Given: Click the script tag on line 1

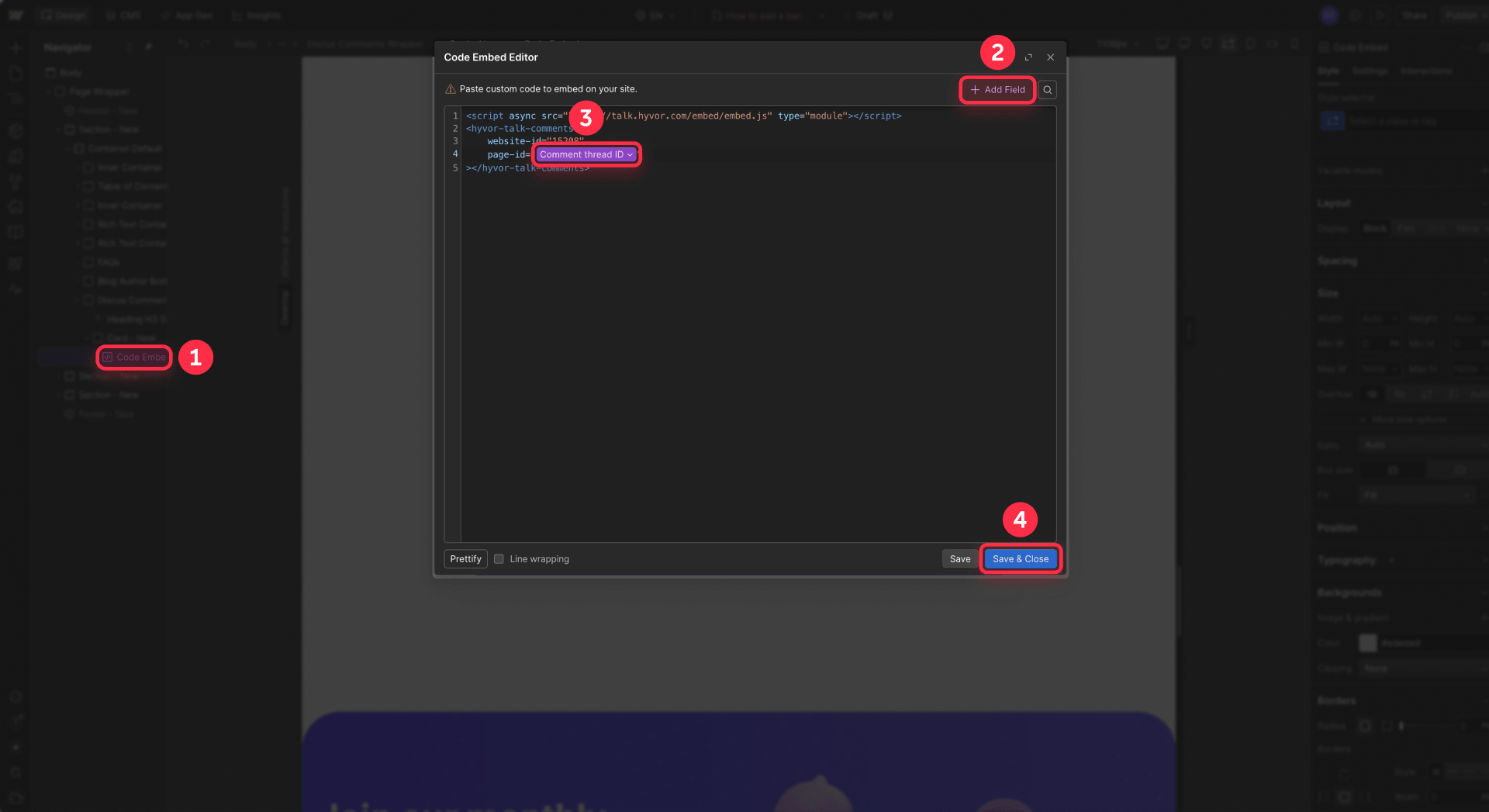Looking at the screenshot, I should point(683,116).
